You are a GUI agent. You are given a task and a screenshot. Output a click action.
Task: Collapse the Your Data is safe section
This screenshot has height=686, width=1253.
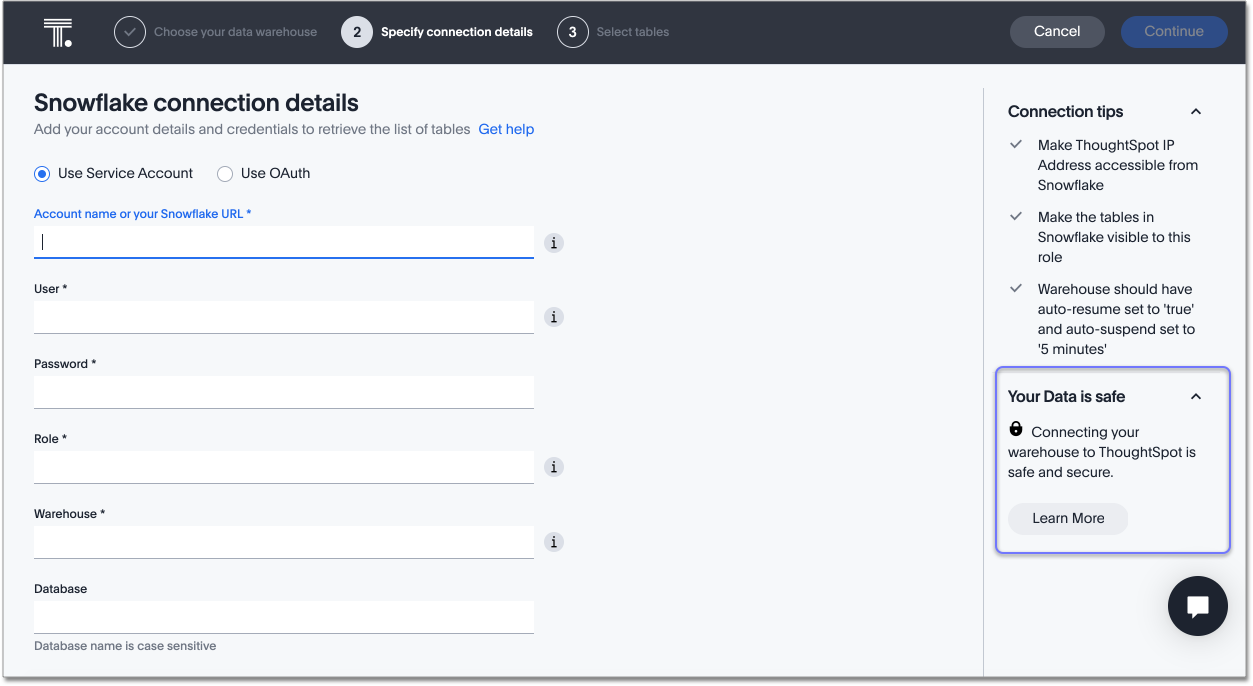[x=1195, y=396]
